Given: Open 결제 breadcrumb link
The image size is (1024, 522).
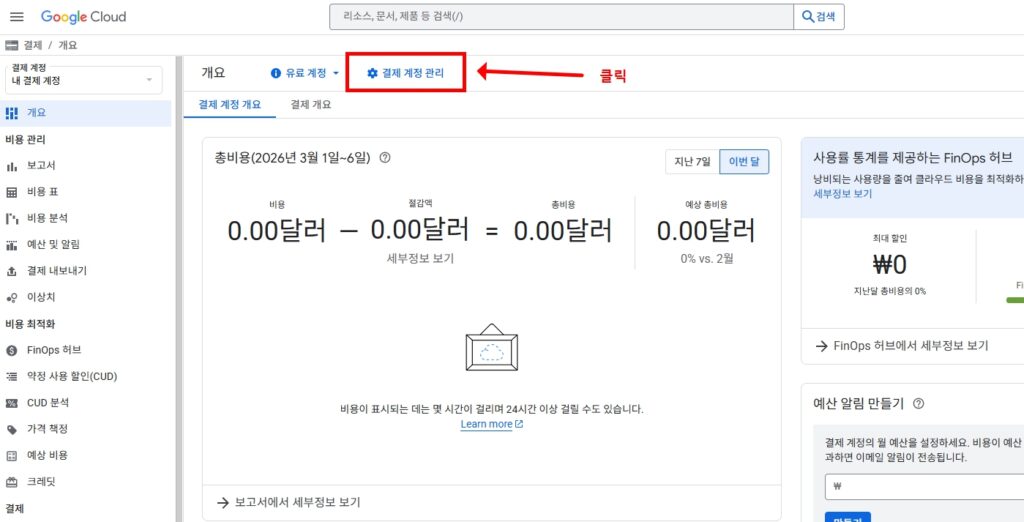Looking at the screenshot, I should 33,45.
